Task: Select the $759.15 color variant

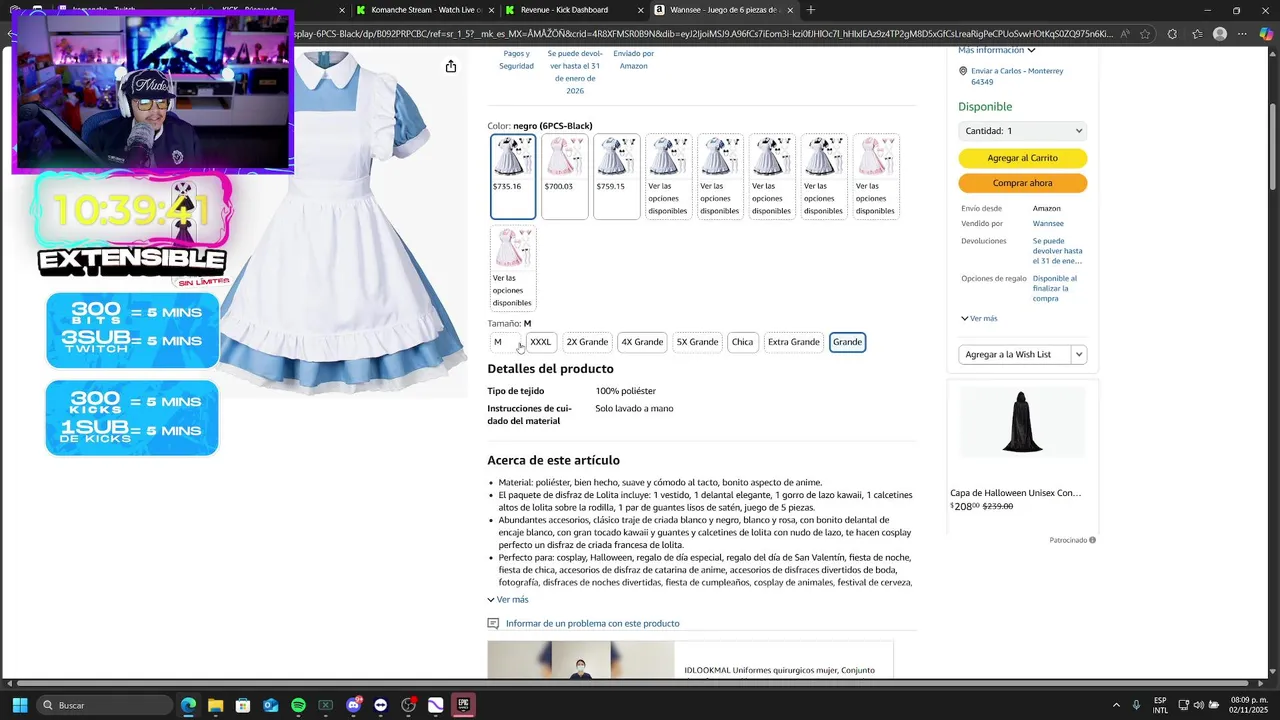Action: pyautogui.click(x=617, y=176)
